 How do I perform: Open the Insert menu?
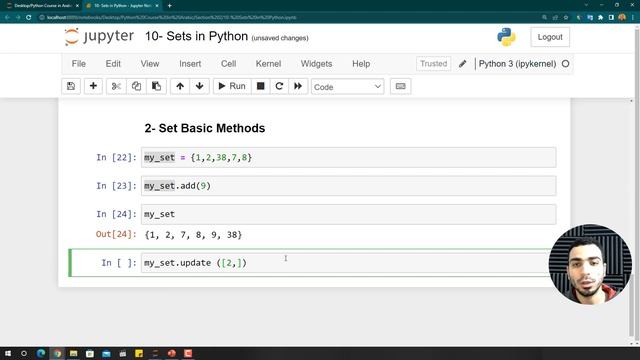(x=190, y=64)
